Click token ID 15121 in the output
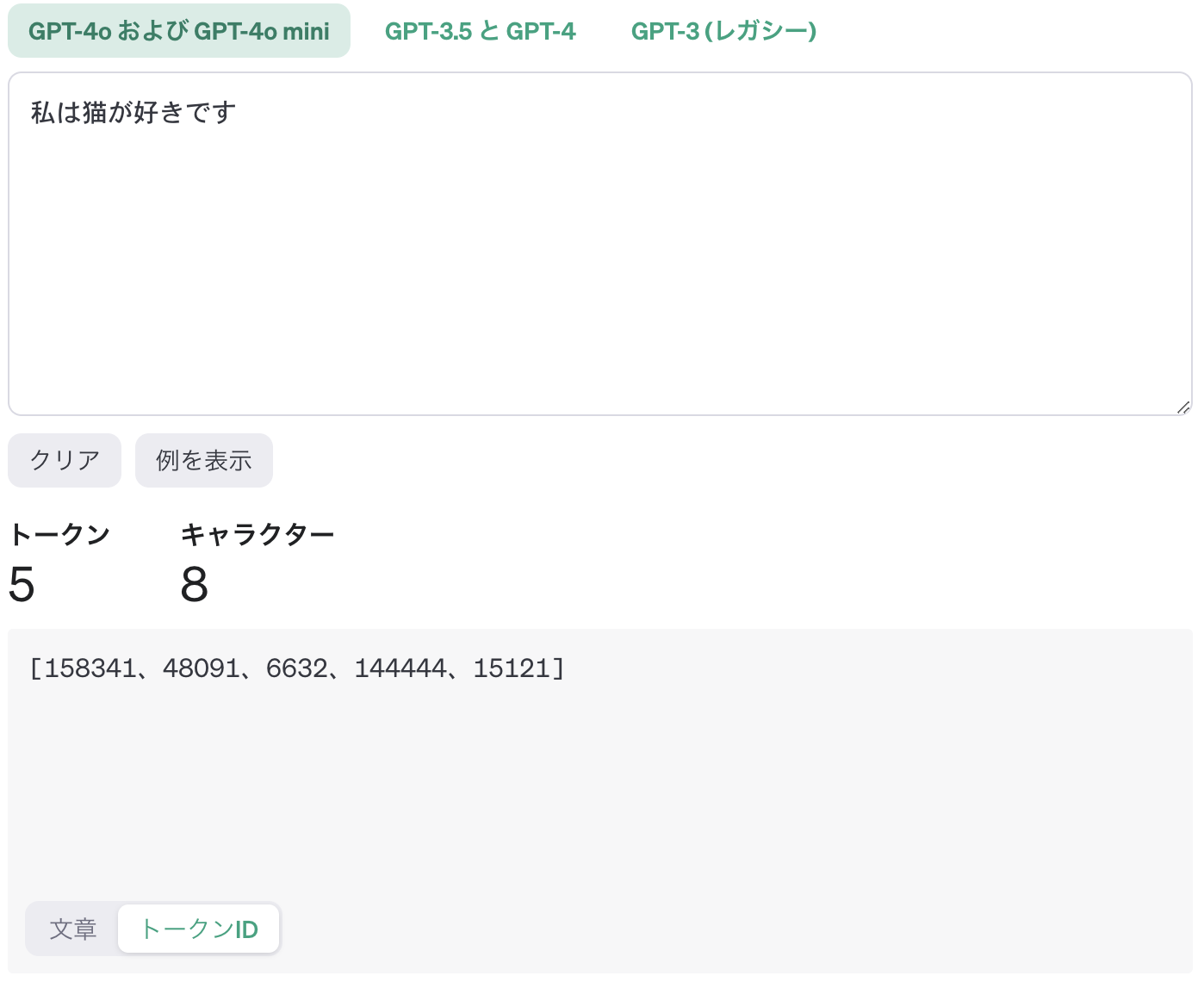The width and height of the screenshot is (1204, 982). click(x=512, y=668)
